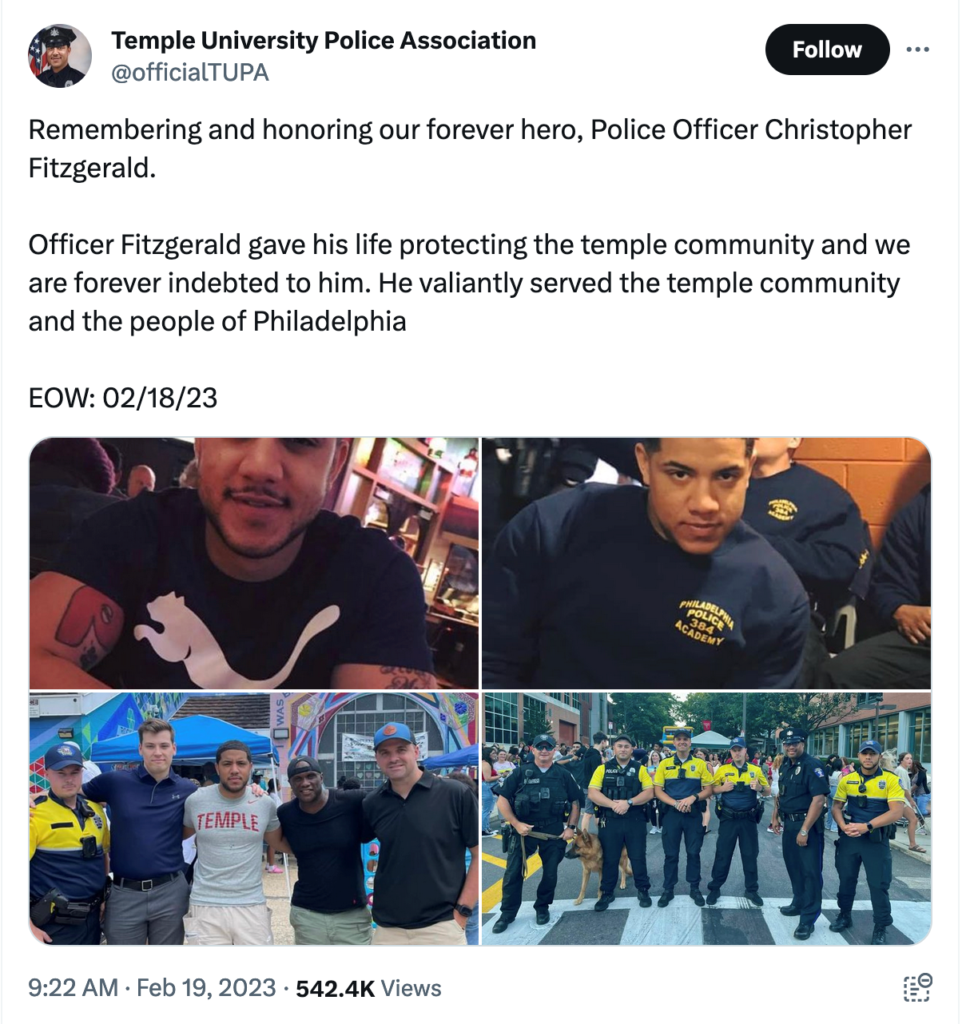Image resolution: width=962 pixels, height=1024 pixels.
Task: Click the 9:22 AM timestamp link
Action: 73,988
